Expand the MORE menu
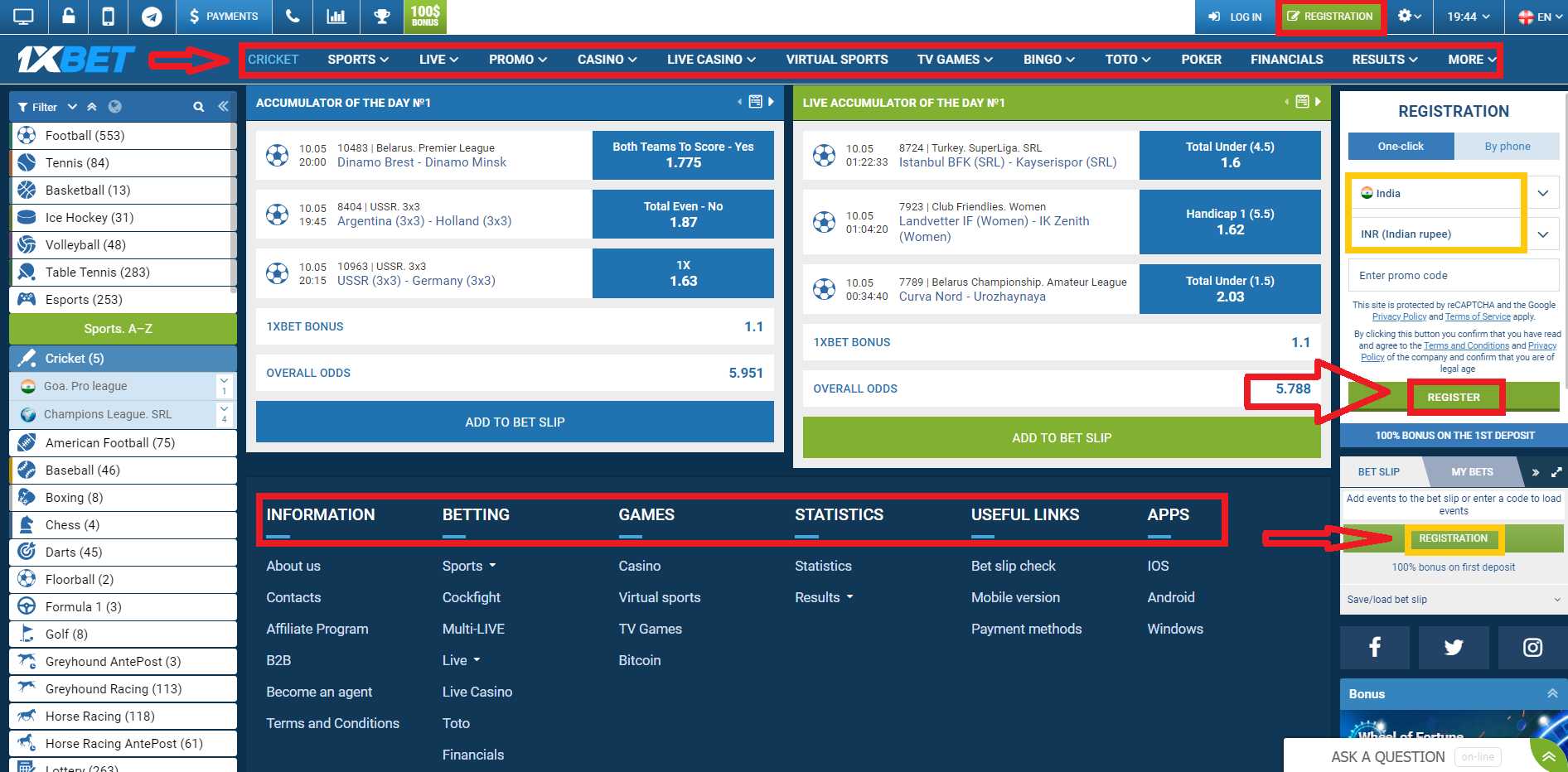Screen dimensions: 1568x772 [x=1472, y=60]
